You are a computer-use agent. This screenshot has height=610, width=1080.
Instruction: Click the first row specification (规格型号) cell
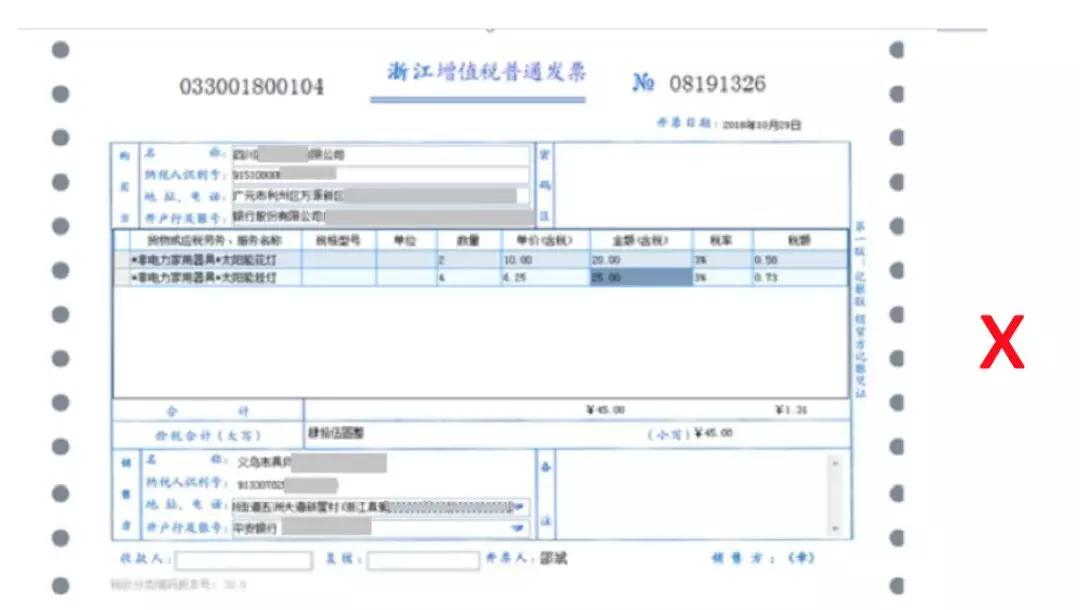pos(339,260)
